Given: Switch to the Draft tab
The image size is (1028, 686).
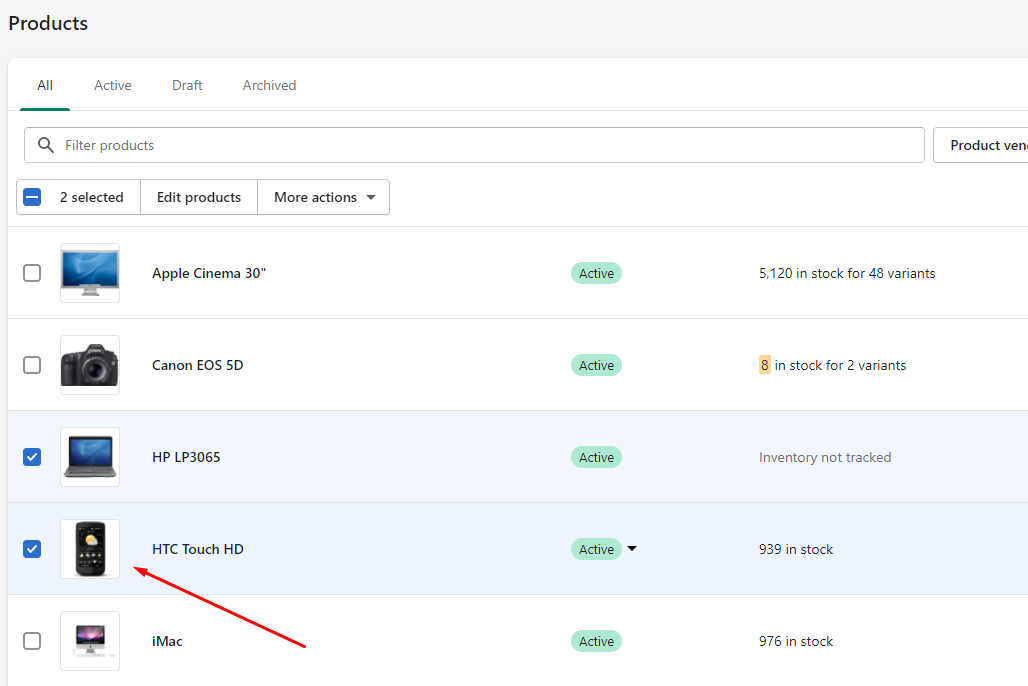Looking at the screenshot, I should (x=187, y=85).
